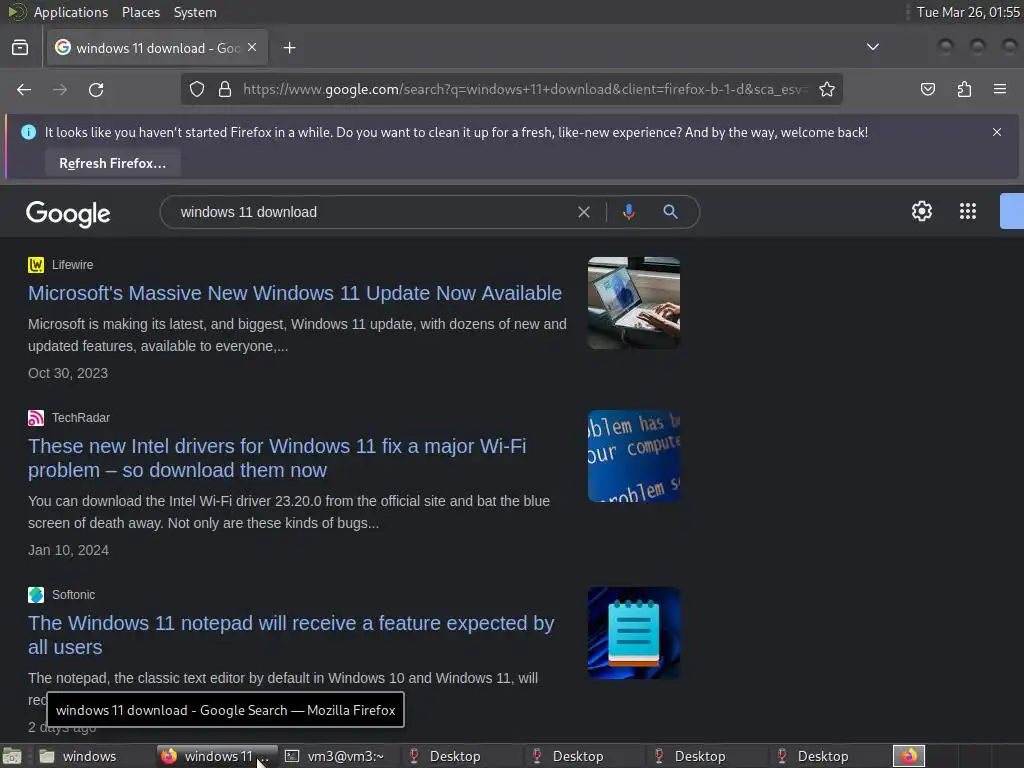Click the Firefox icon in taskbar tray
This screenshot has width=1024, height=768.
click(908, 756)
